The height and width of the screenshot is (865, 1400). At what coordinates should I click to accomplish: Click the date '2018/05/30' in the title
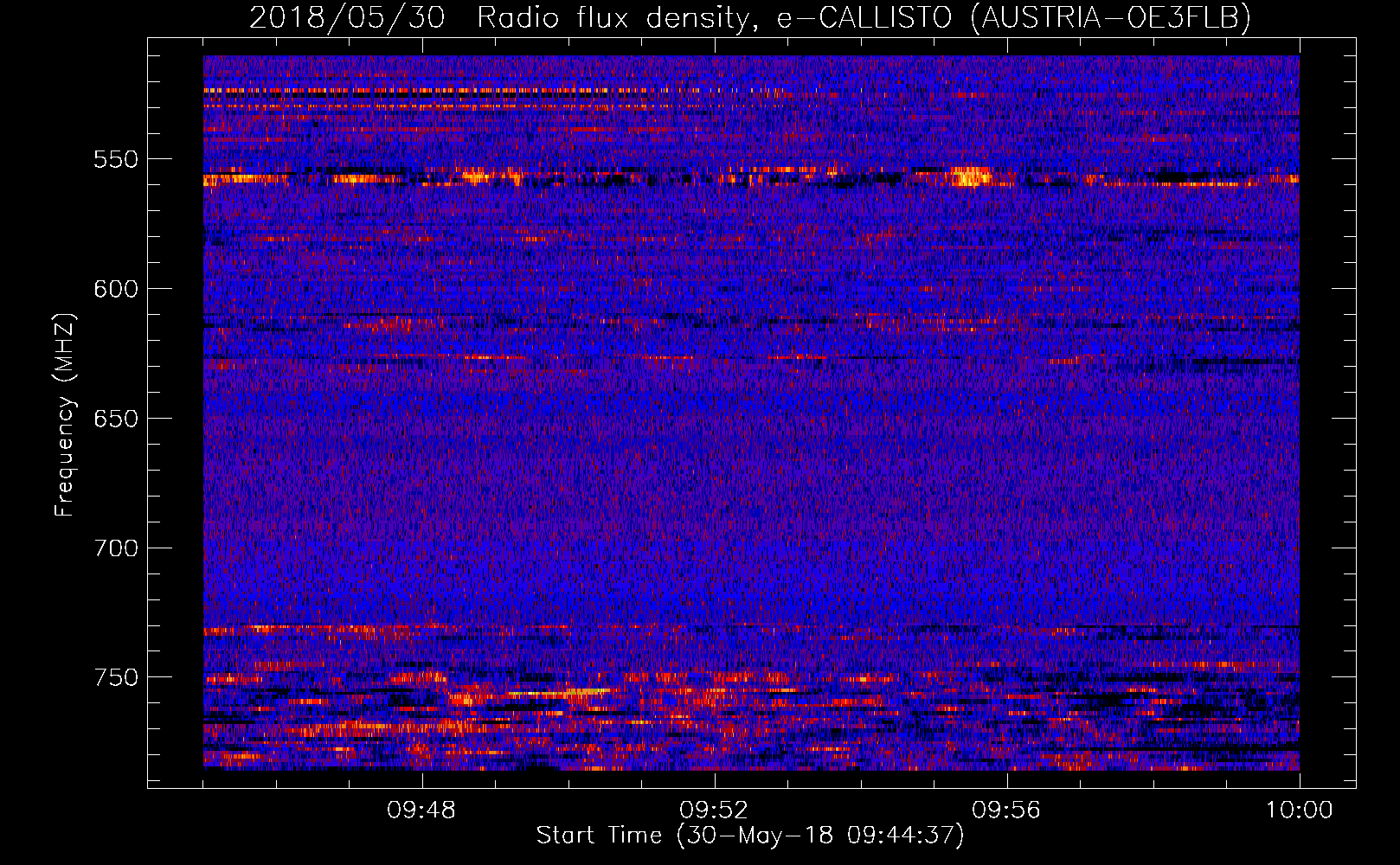point(347,18)
